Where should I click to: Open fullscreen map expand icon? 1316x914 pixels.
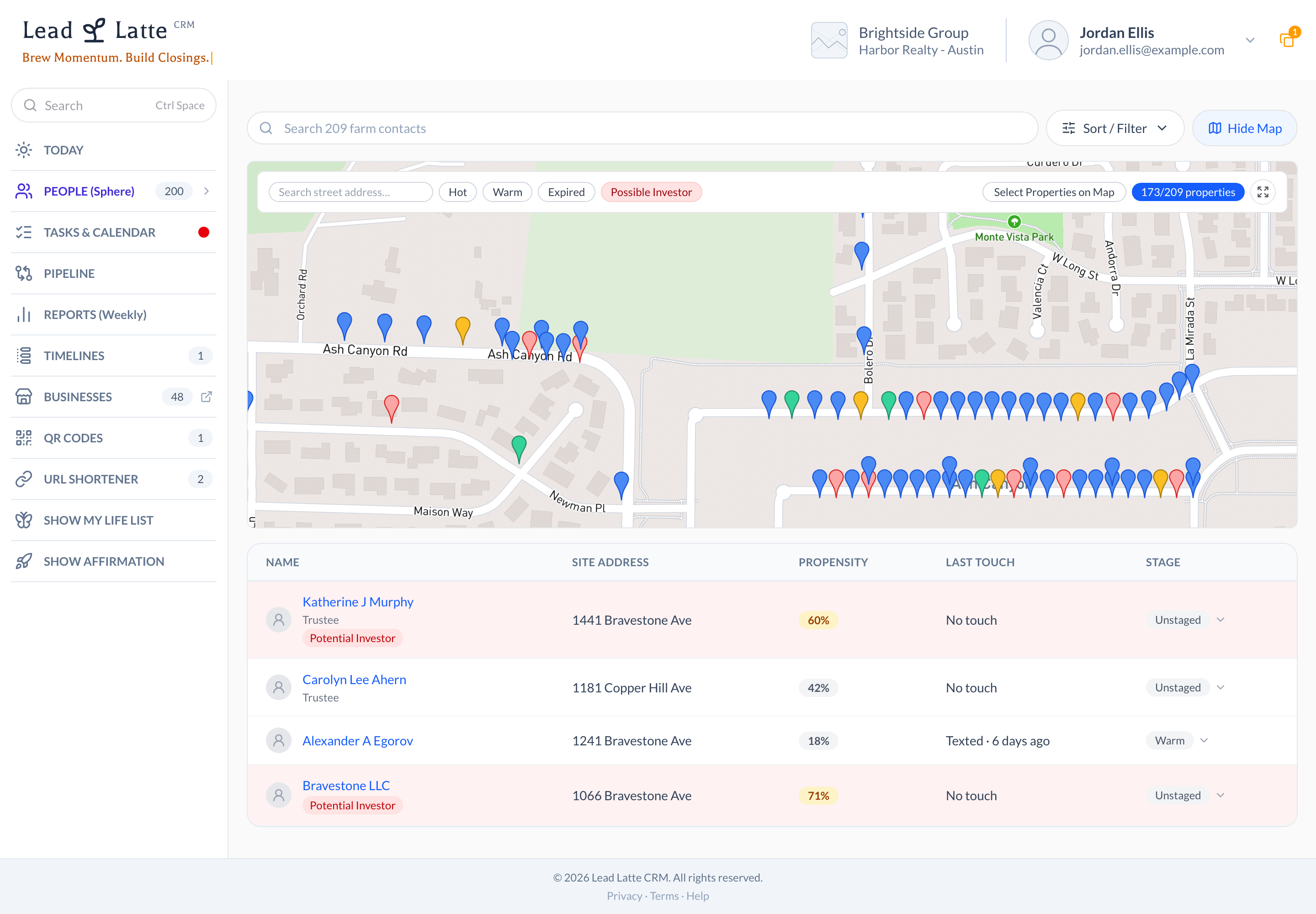click(1263, 192)
